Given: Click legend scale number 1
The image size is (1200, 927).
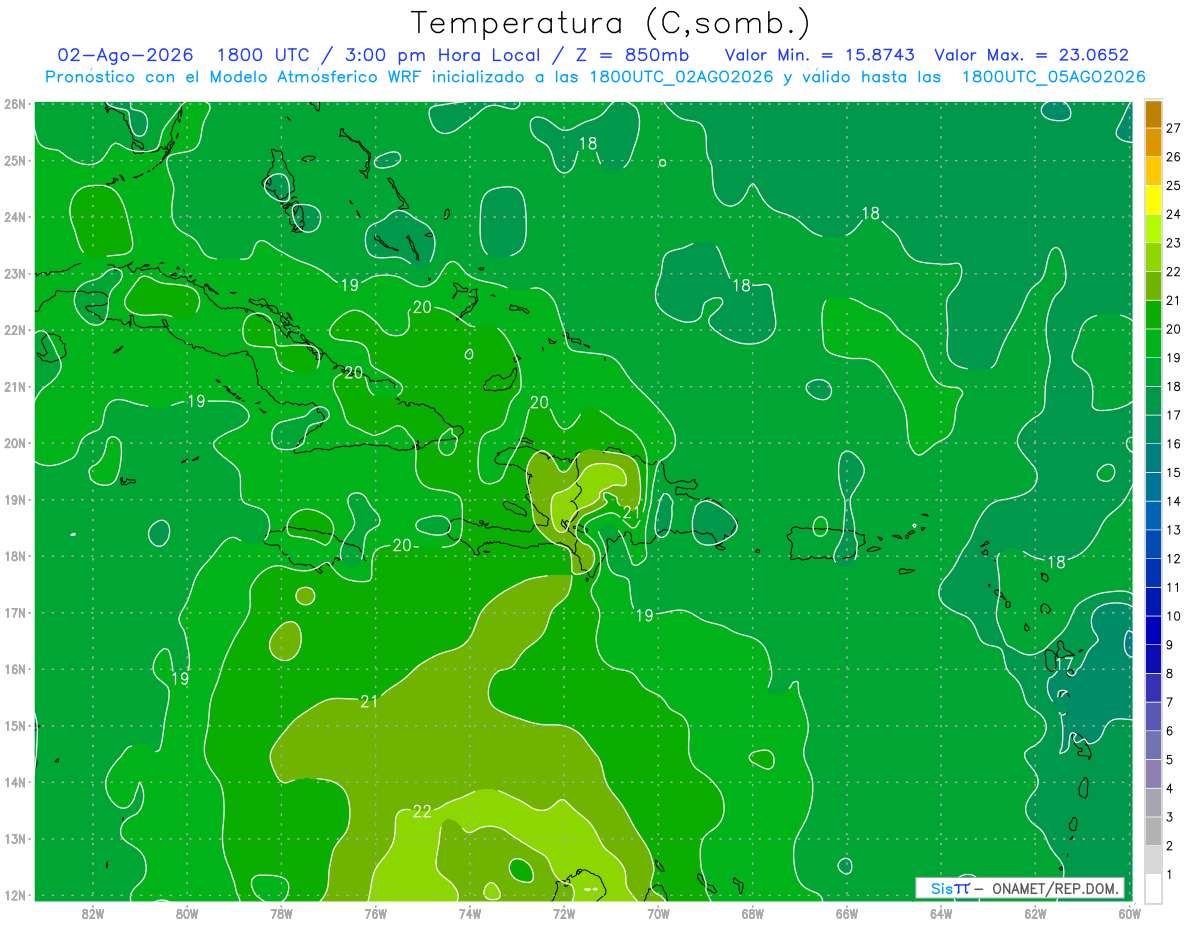Looking at the screenshot, I should coord(1170,874).
